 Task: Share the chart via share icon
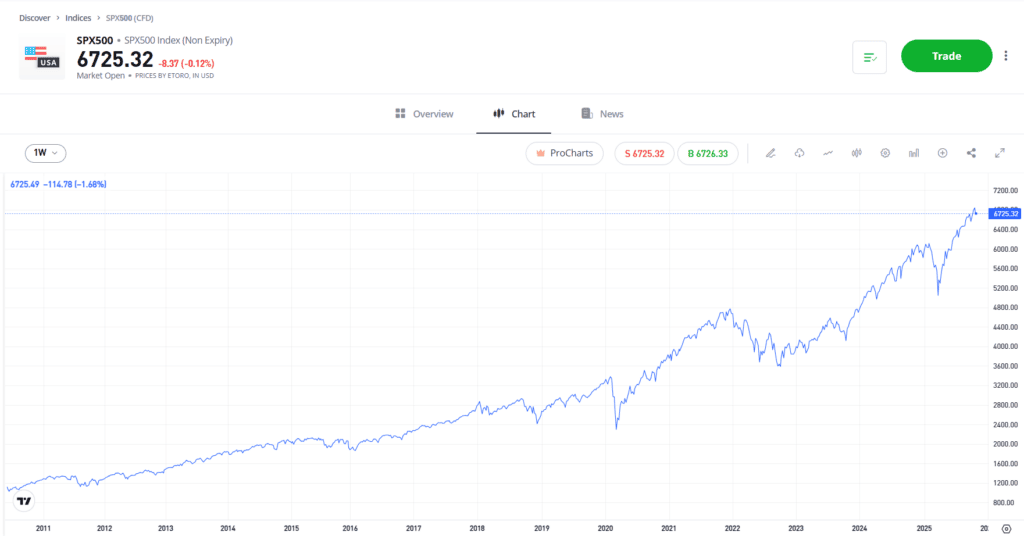pyautogui.click(x=971, y=153)
